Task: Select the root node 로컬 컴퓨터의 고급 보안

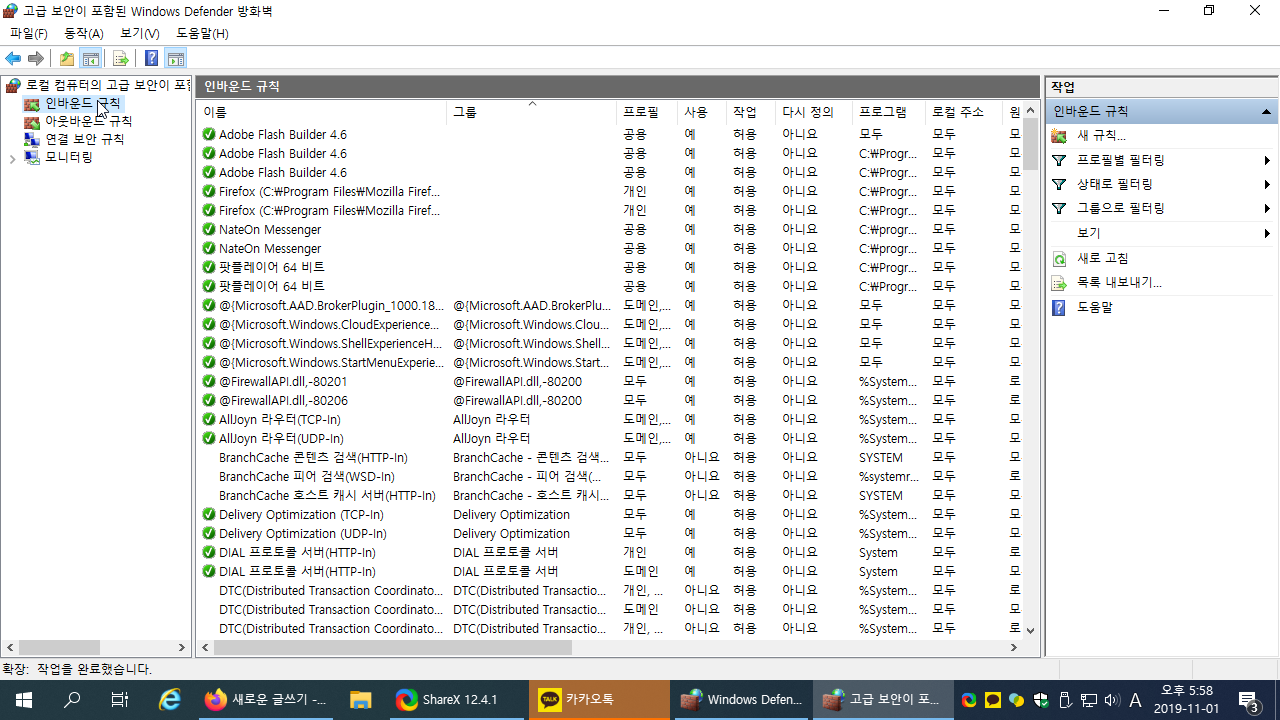Action: pos(108,86)
